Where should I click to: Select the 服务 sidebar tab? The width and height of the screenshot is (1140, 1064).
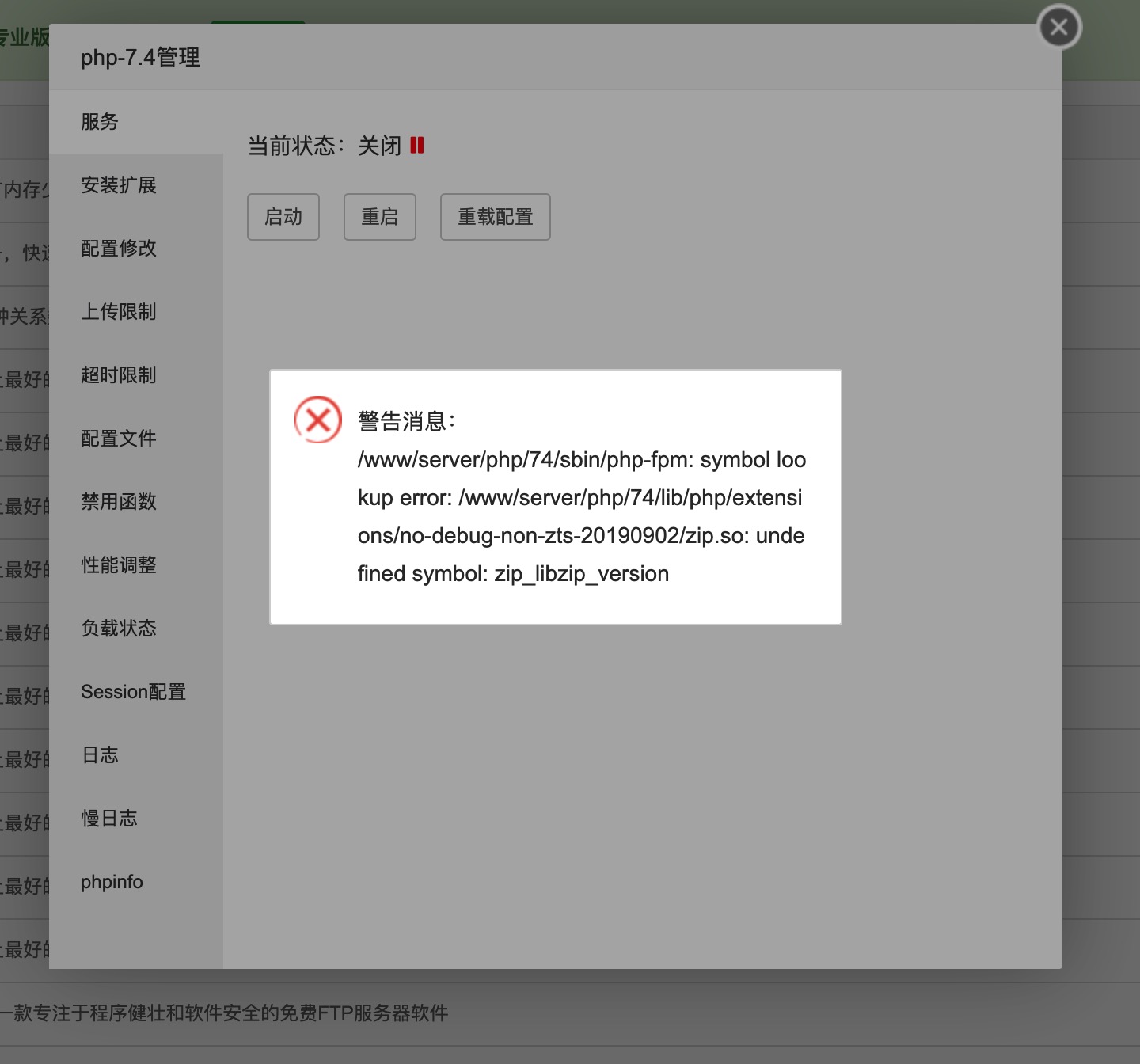click(136, 122)
